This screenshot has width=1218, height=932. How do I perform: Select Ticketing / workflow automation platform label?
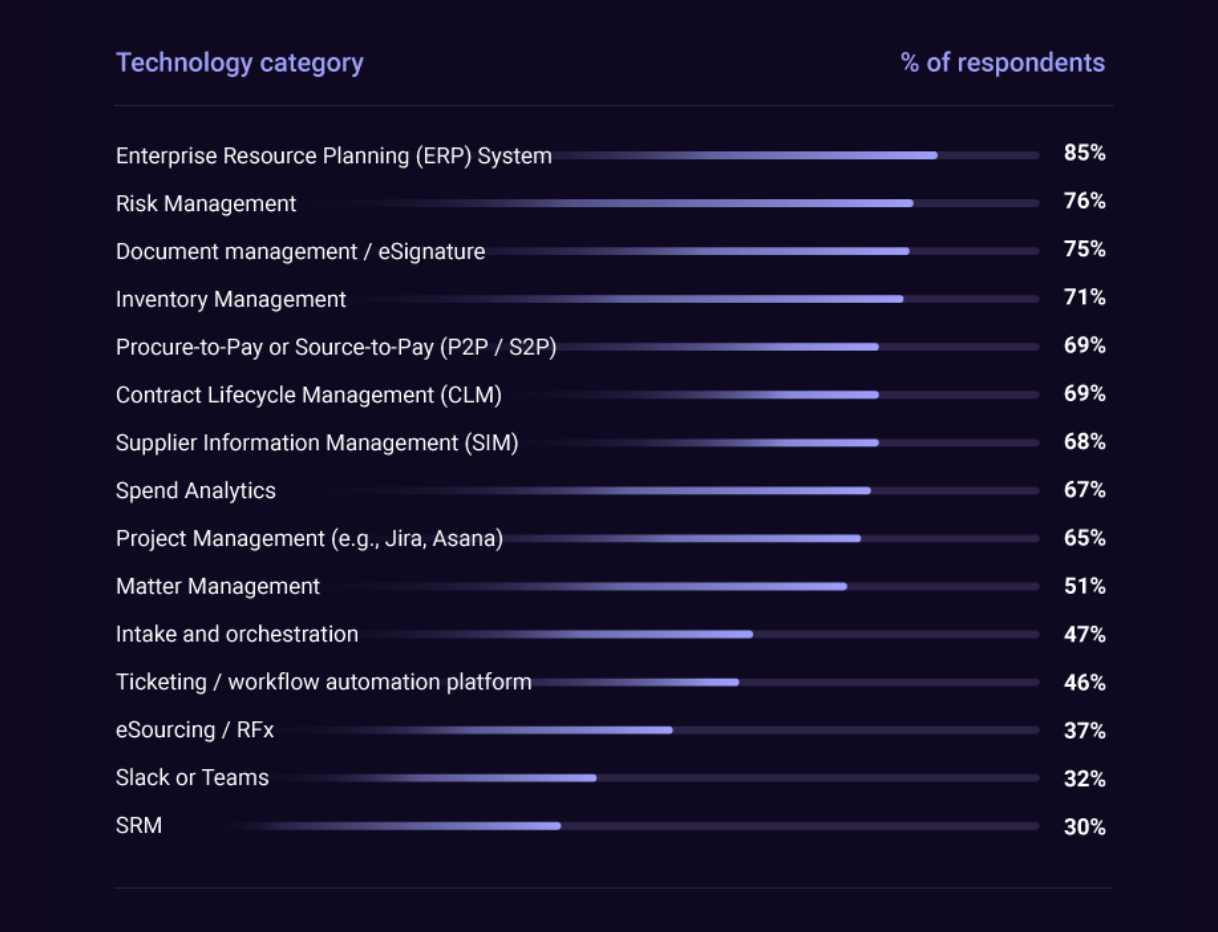click(x=324, y=682)
